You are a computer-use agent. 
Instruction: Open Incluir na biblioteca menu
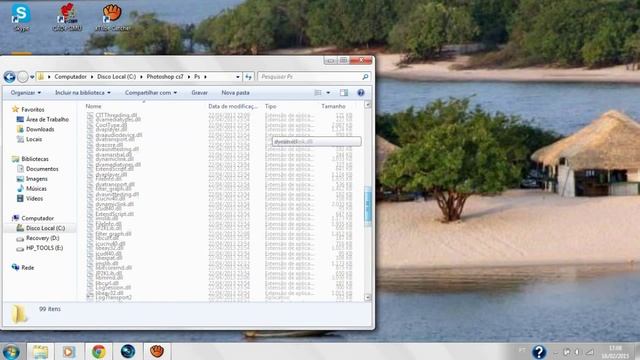(x=83, y=93)
